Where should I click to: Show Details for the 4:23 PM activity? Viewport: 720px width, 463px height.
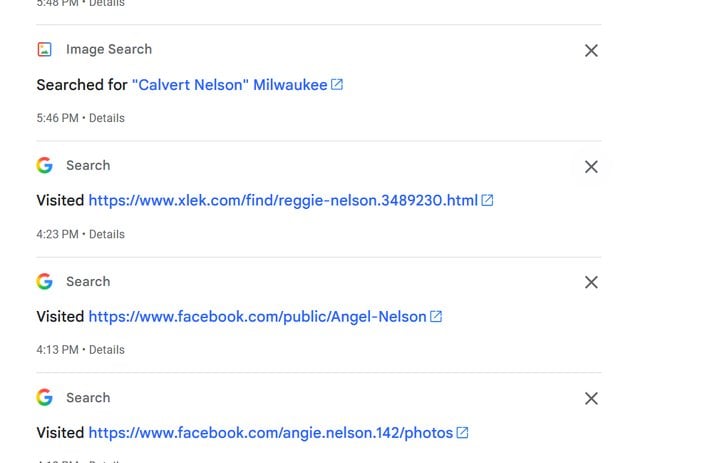coord(107,234)
